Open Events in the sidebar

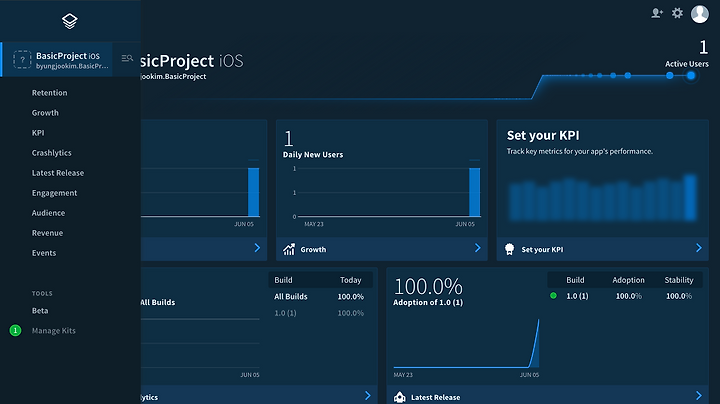click(44, 253)
